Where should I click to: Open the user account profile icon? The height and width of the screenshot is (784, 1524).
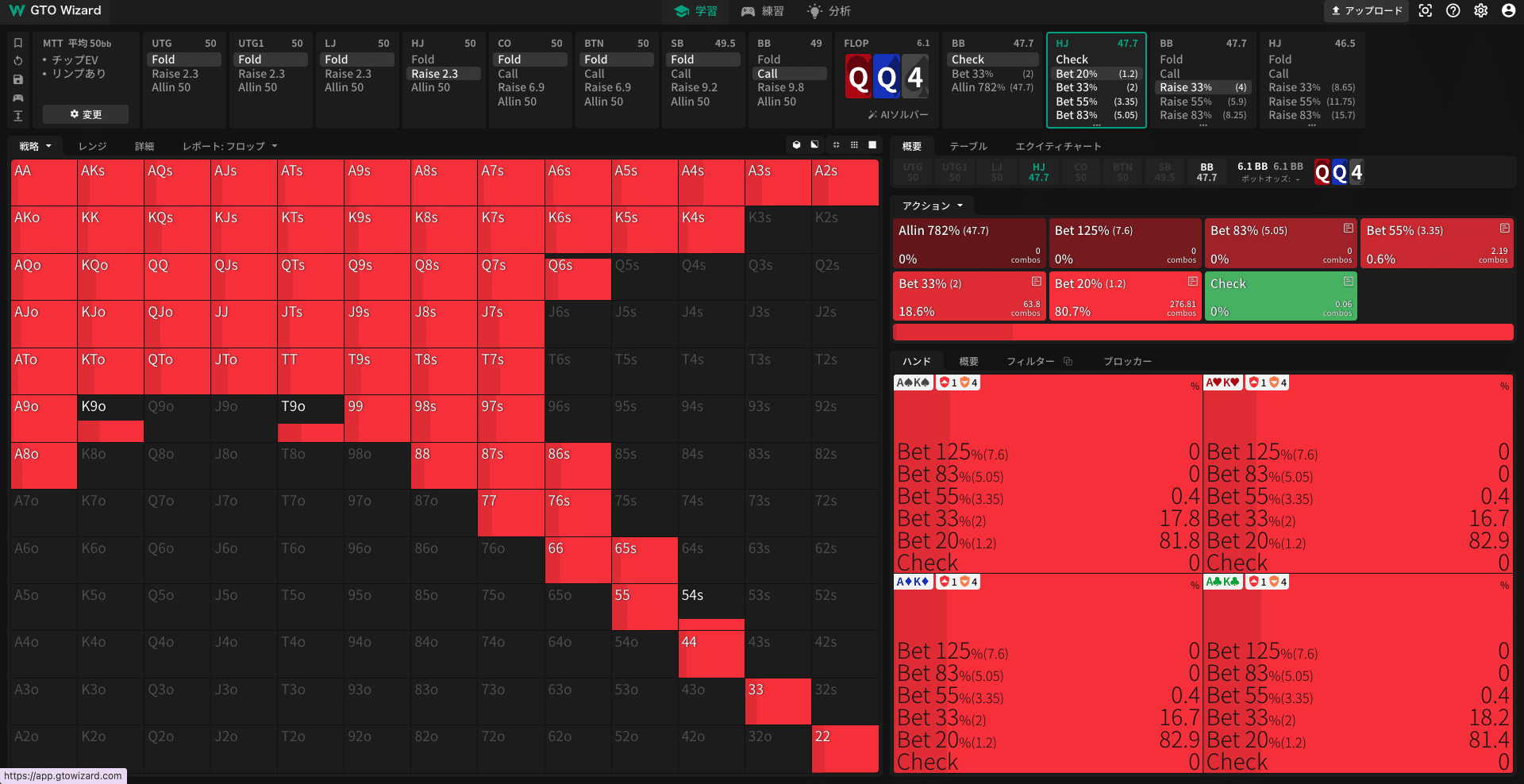pos(1509,10)
